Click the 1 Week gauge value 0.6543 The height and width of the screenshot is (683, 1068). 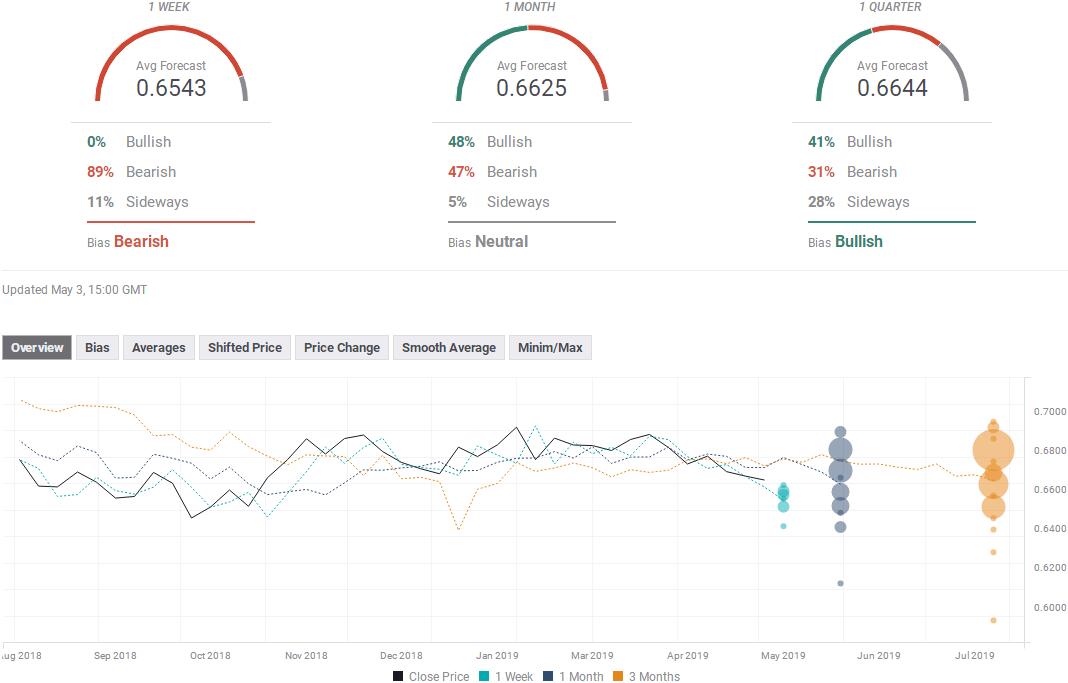(x=171, y=88)
